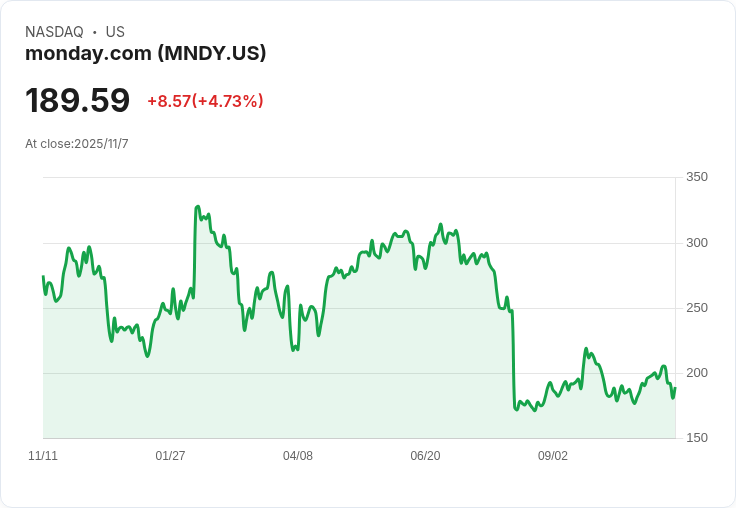The height and width of the screenshot is (508, 736).
Task: Click the 01/27 date on x-axis
Action: pyautogui.click(x=170, y=455)
